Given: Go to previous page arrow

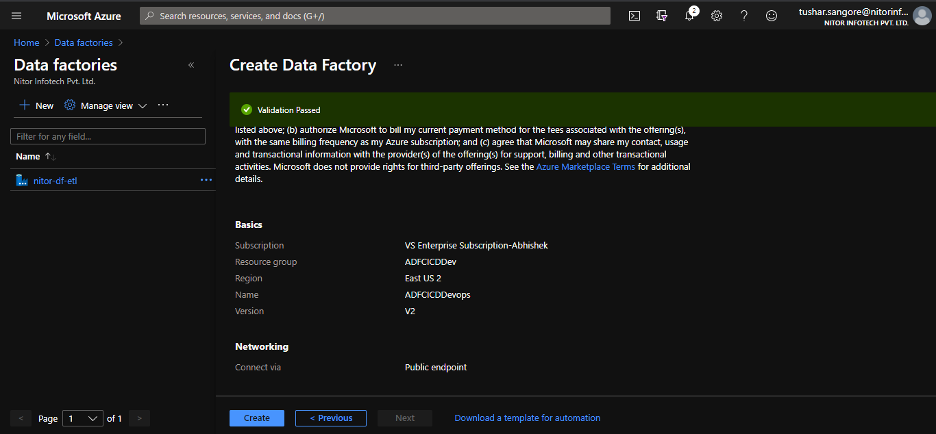Looking at the screenshot, I should [21, 418].
